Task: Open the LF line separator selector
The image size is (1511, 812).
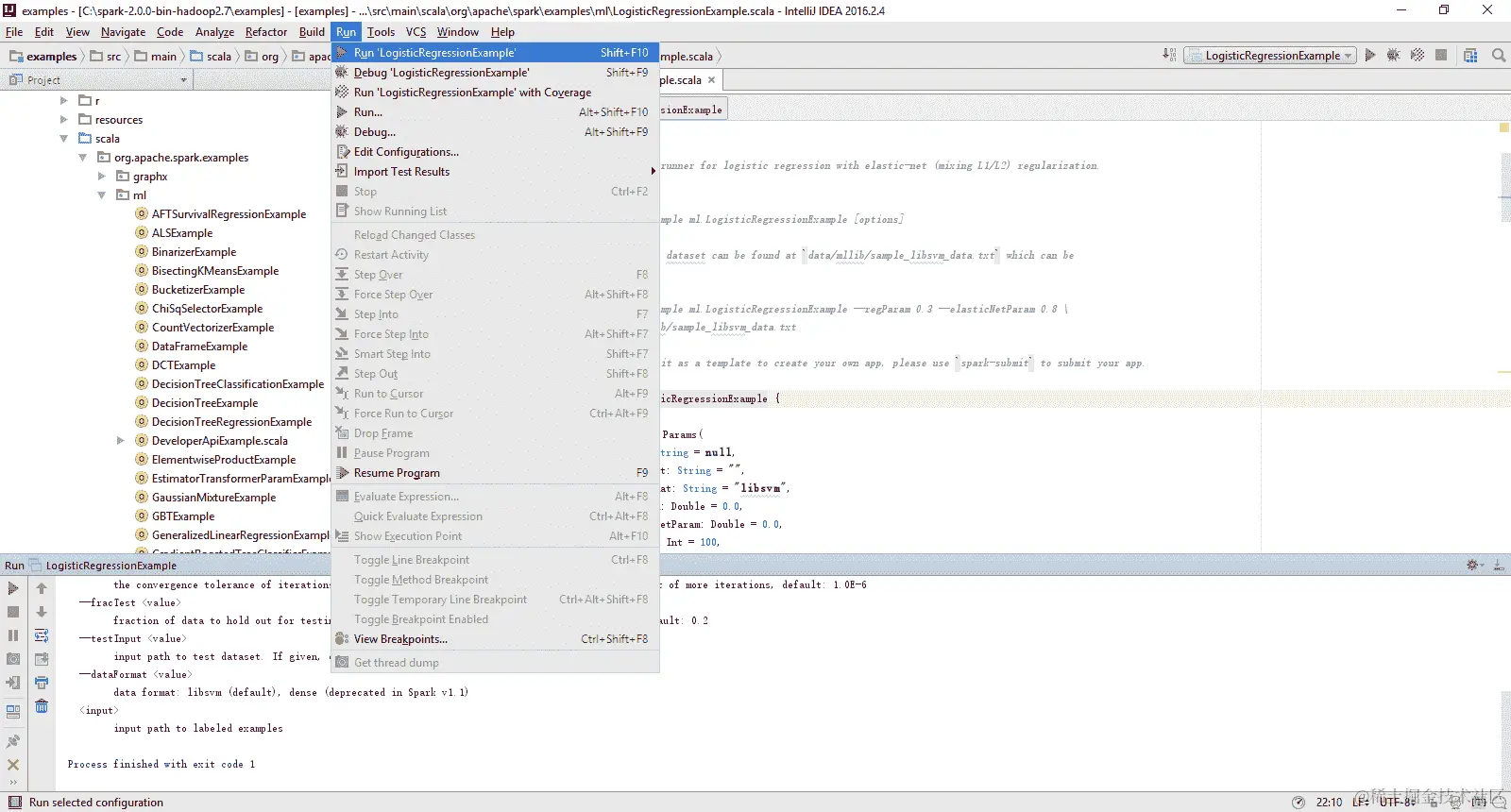Action: pos(1361,803)
